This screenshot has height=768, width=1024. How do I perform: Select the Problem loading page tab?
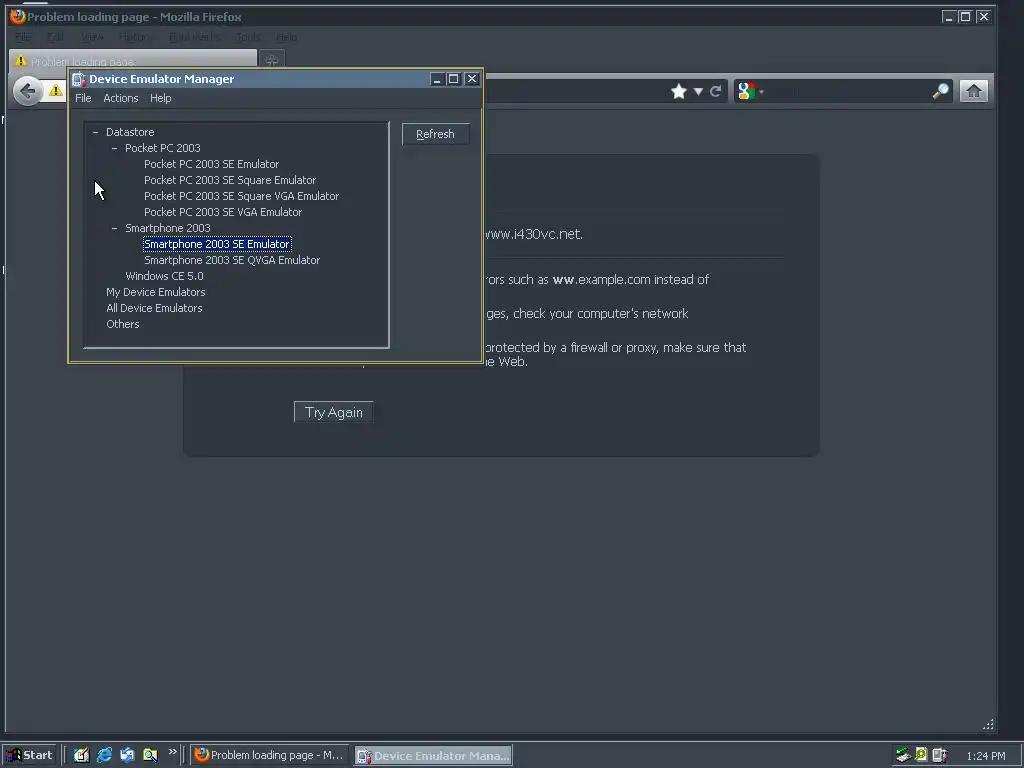[133, 60]
